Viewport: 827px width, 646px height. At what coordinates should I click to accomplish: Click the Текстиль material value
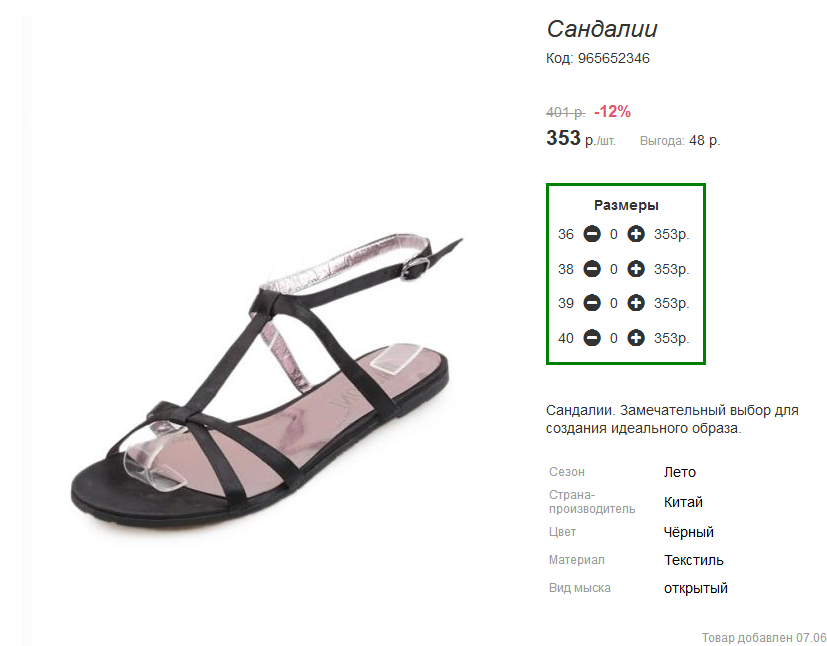pyautogui.click(x=694, y=560)
